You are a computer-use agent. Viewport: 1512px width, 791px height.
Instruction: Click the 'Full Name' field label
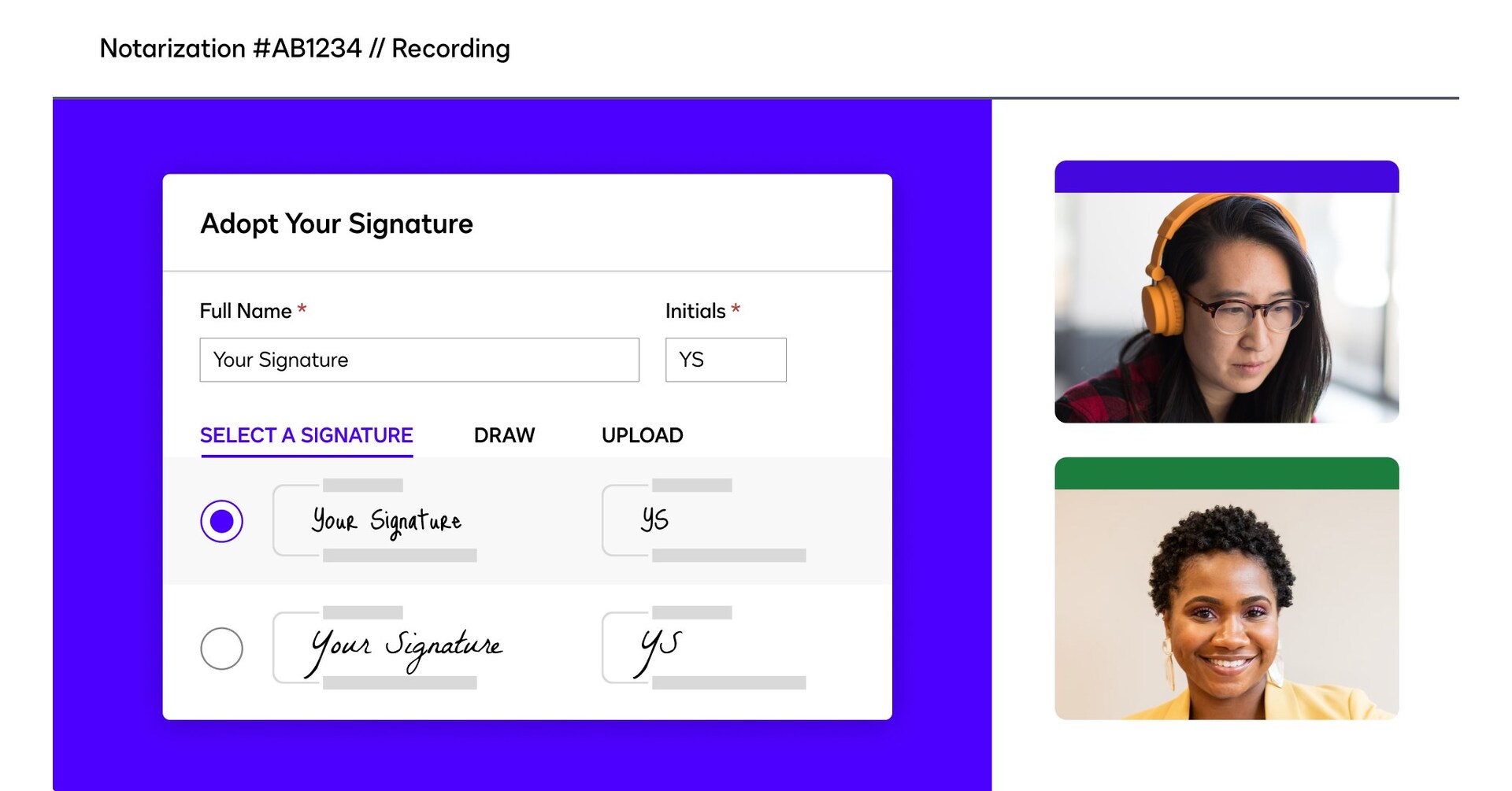pos(246,311)
